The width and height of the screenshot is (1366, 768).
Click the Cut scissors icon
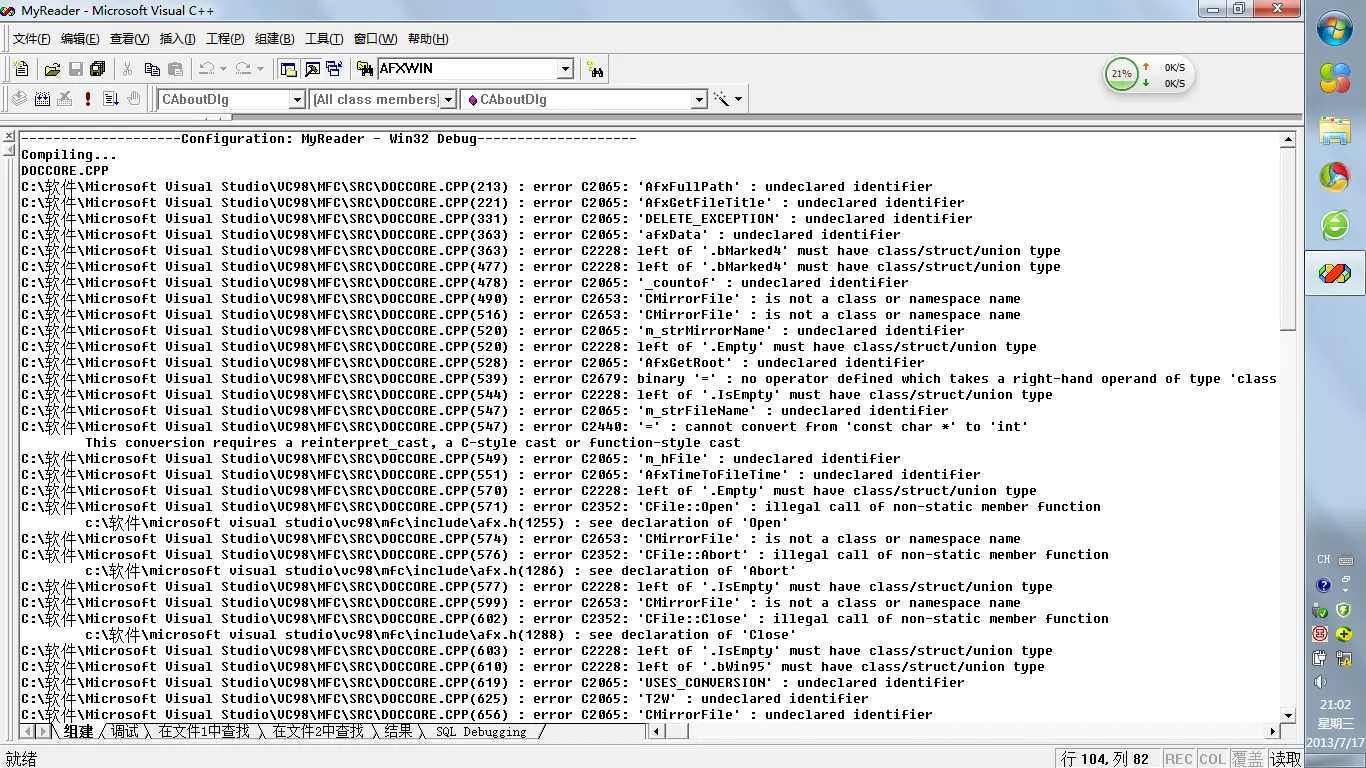pyautogui.click(x=127, y=69)
